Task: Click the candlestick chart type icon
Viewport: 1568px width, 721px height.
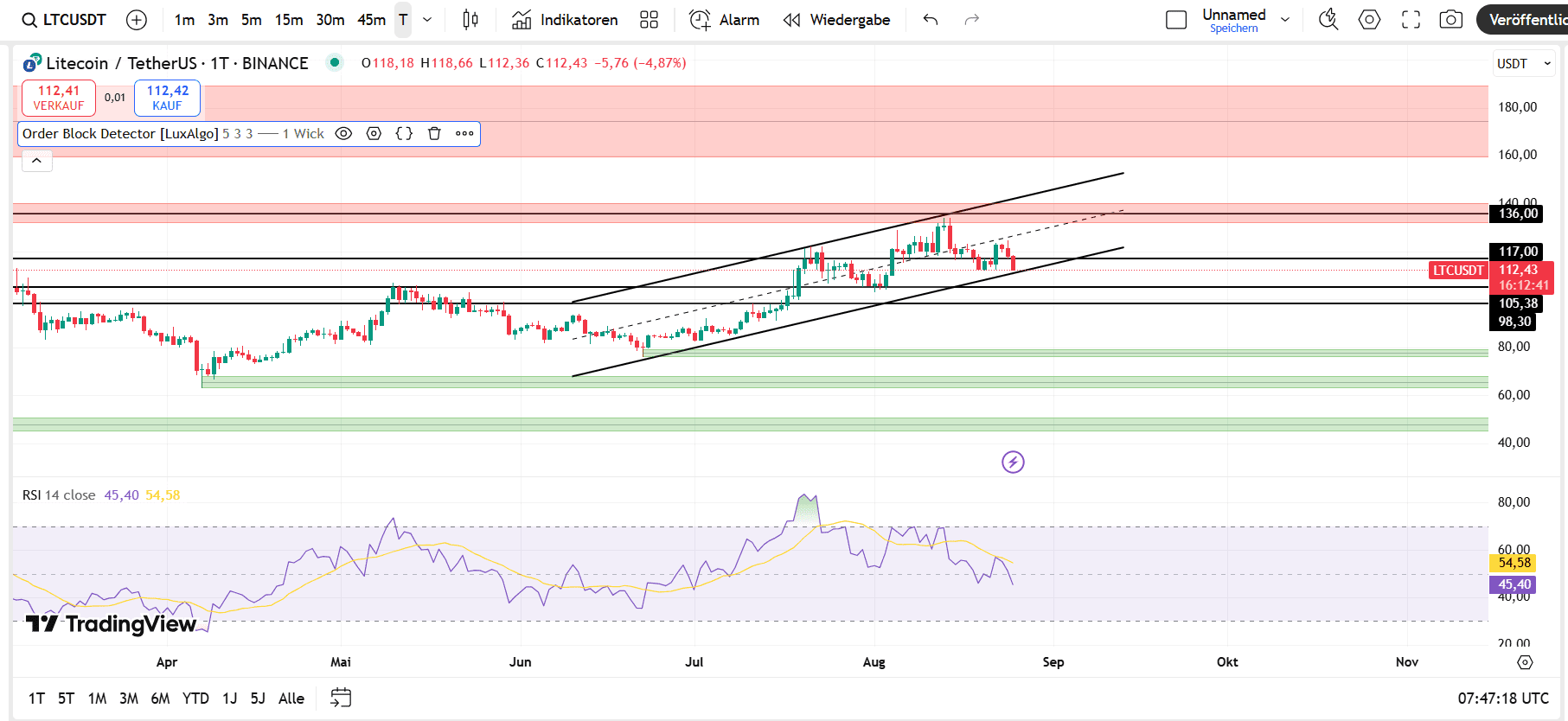Action: coord(470,20)
